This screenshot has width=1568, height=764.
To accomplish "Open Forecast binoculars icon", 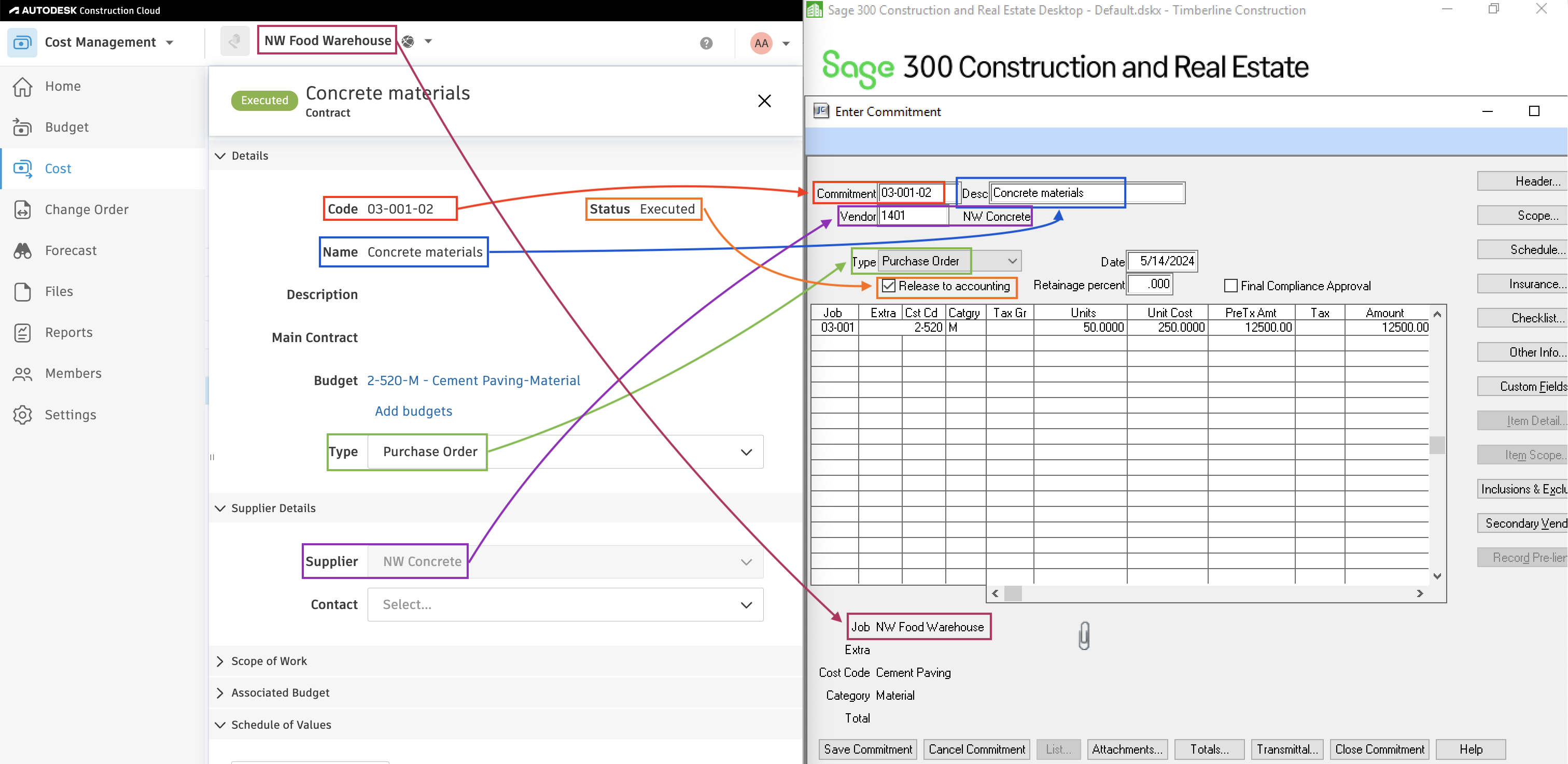I will [x=22, y=251].
